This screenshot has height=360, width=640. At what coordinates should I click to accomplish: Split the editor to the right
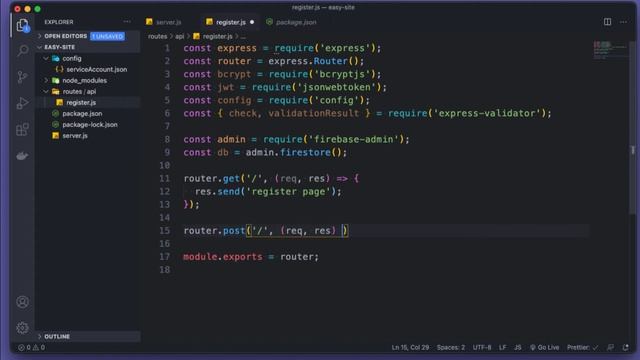tap(607, 22)
